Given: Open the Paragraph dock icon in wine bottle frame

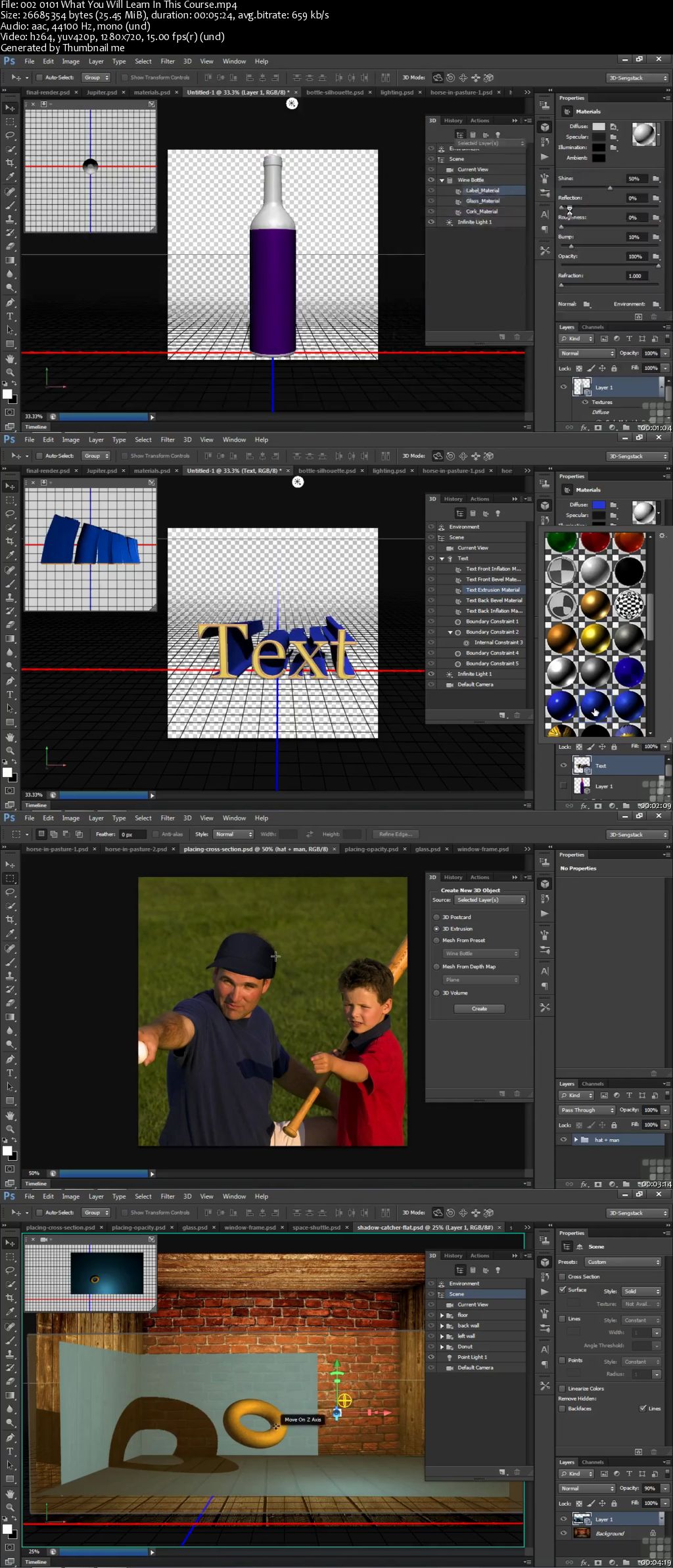Looking at the screenshot, I should coord(545,229).
